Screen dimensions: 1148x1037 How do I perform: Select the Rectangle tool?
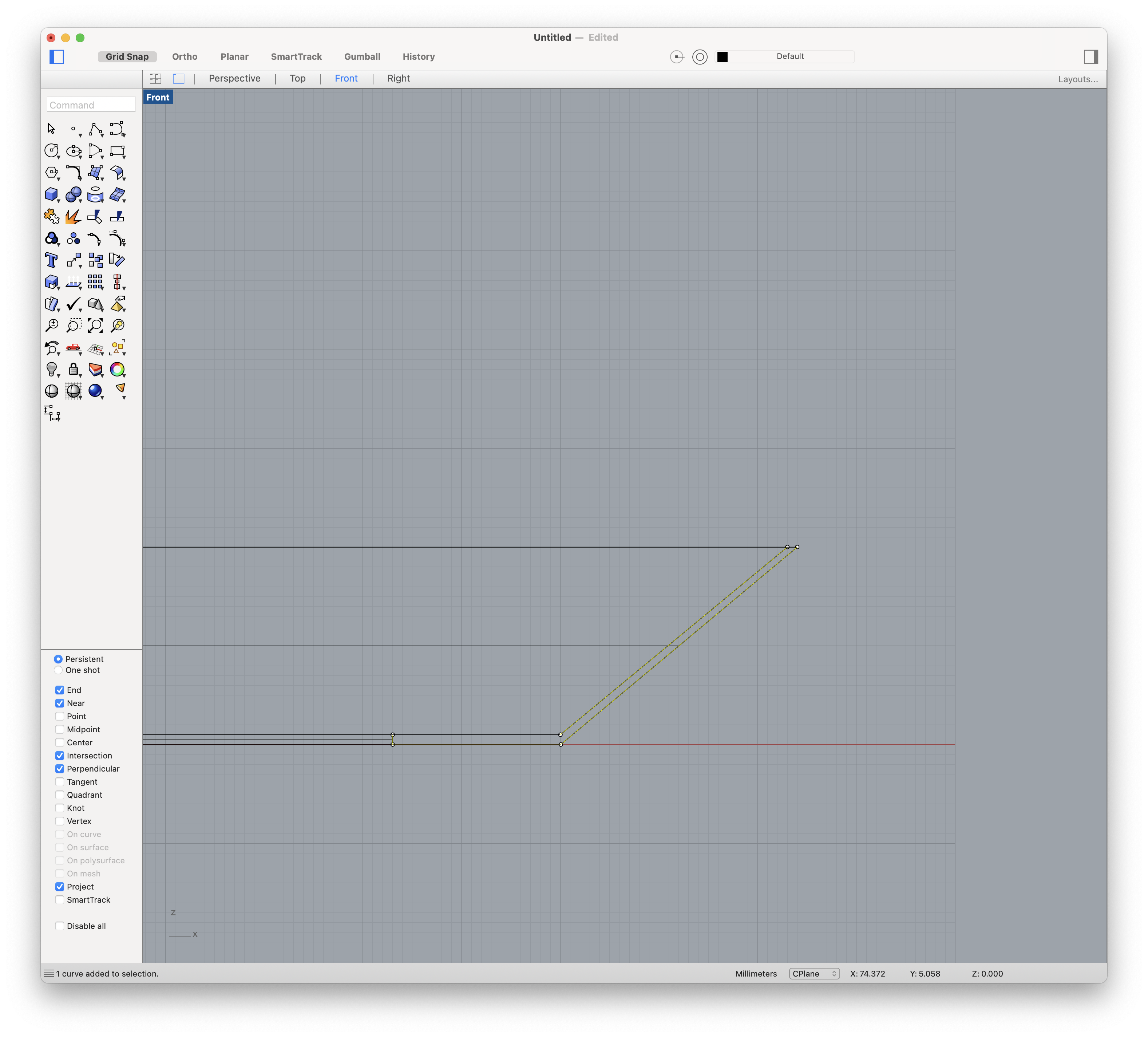(x=117, y=151)
